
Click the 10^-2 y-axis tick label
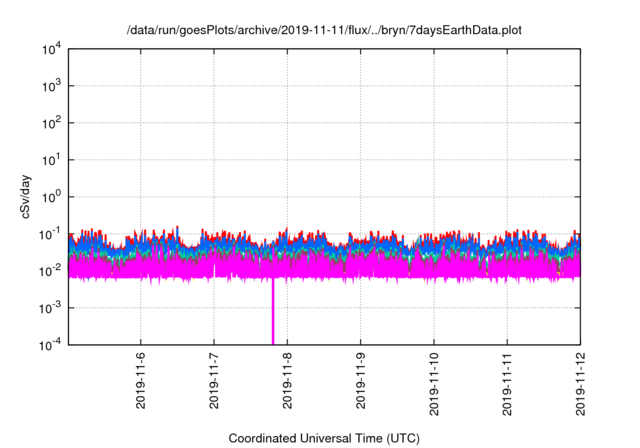click(x=51, y=271)
